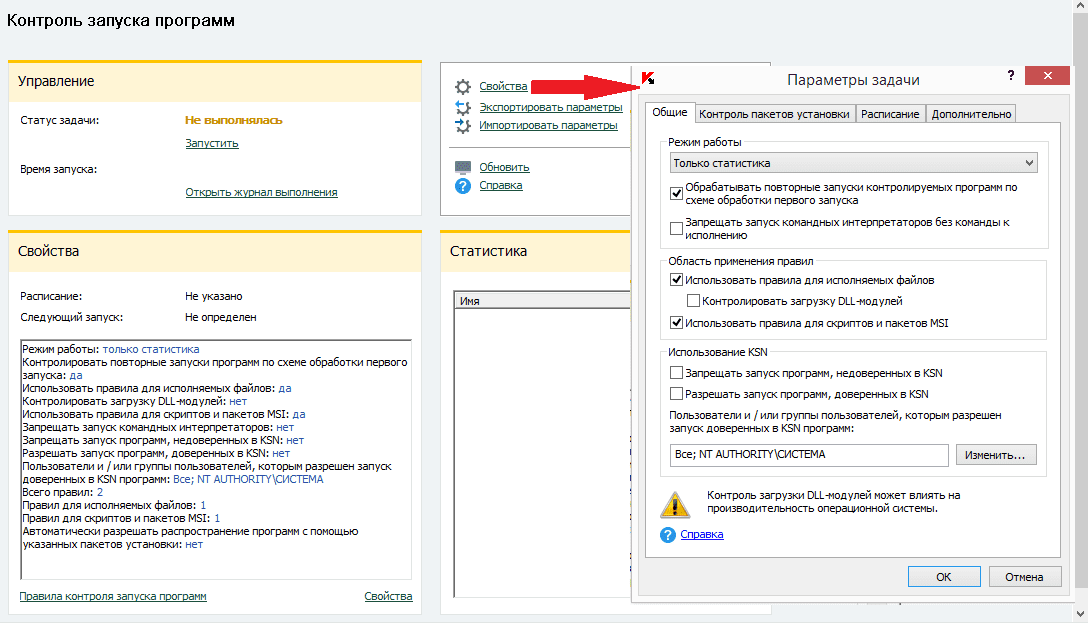The width and height of the screenshot is (1088, 632).
Task: Click the export parameters arrows icon
Action: 462,107
